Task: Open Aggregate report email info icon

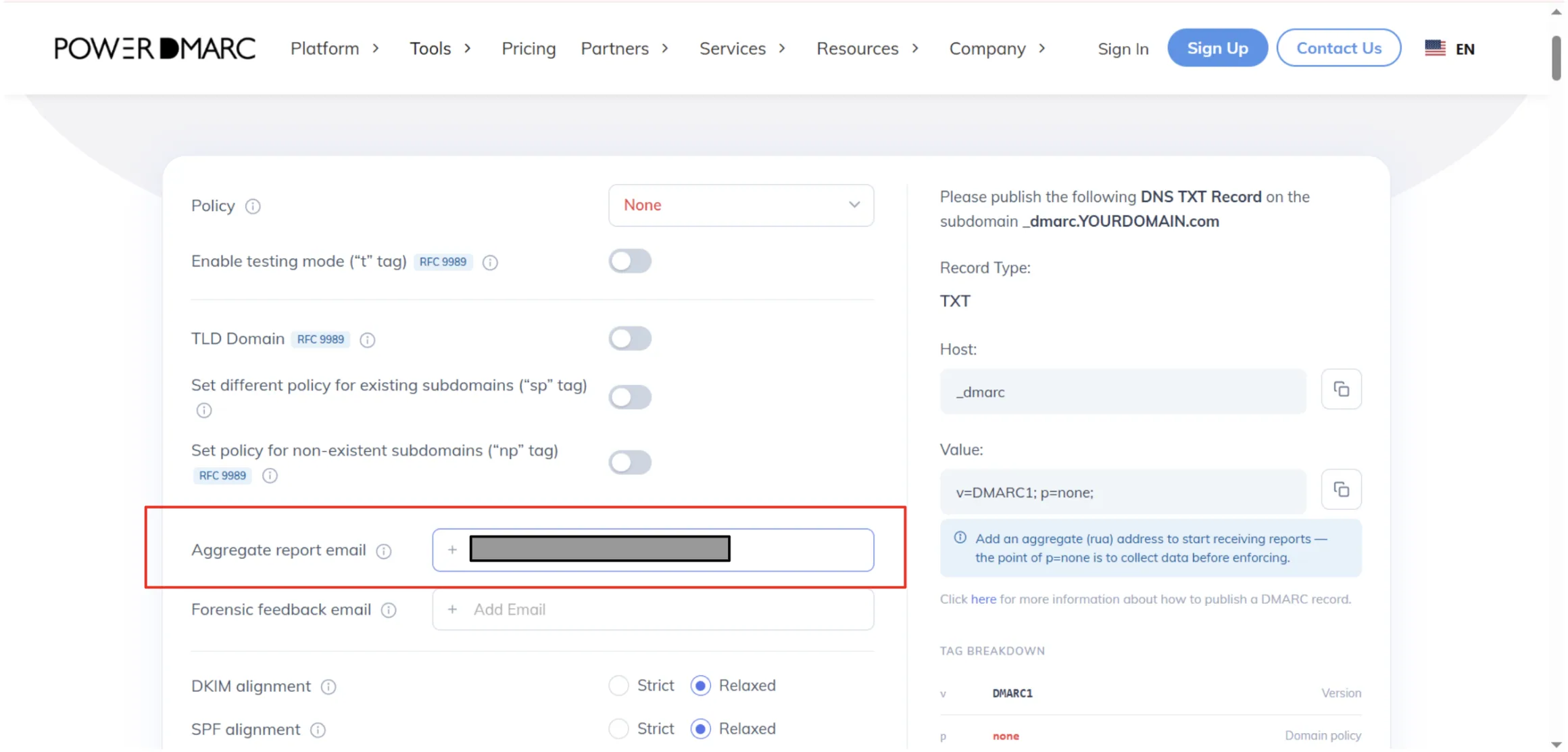Action: pyautogui.click(x=384, y=551)
